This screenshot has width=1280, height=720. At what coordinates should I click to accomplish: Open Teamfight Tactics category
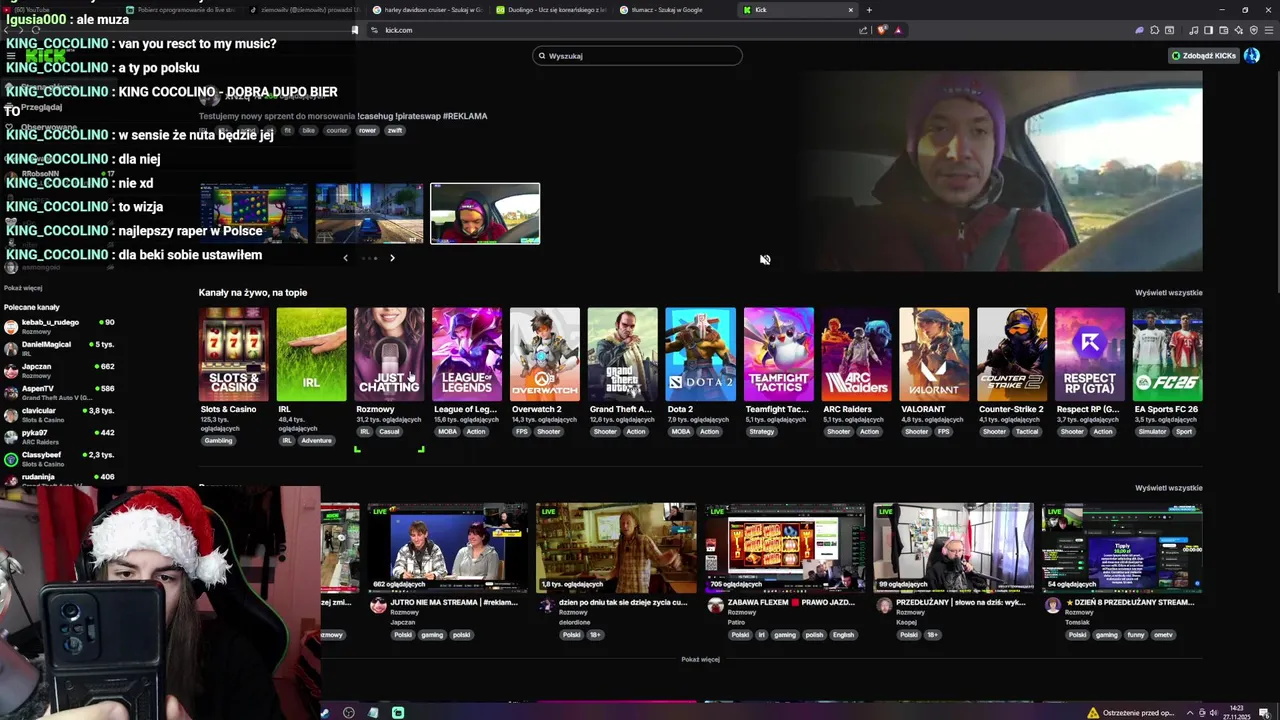click(778, 354)
